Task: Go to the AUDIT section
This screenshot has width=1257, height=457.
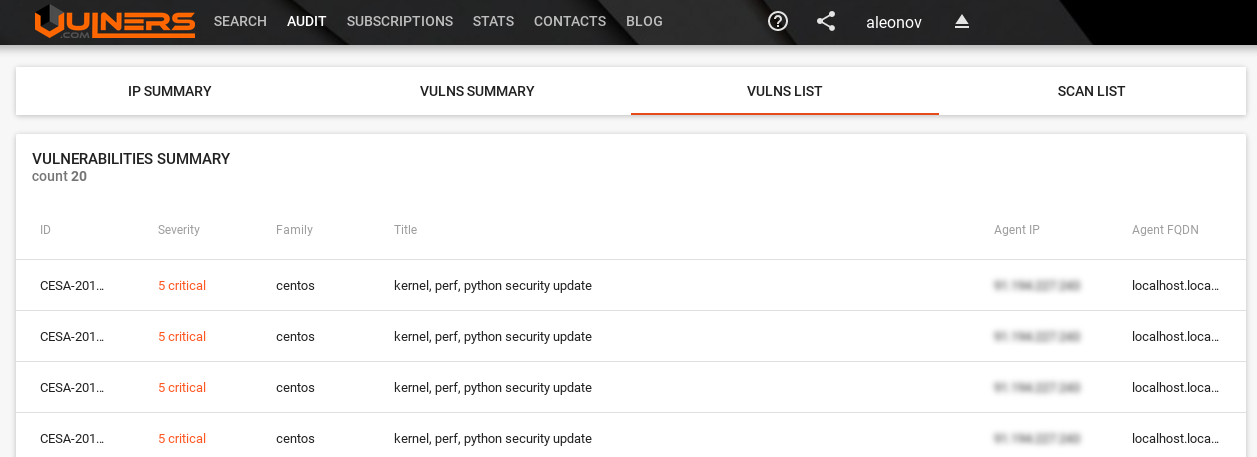Action: click(x=307, y=21)
